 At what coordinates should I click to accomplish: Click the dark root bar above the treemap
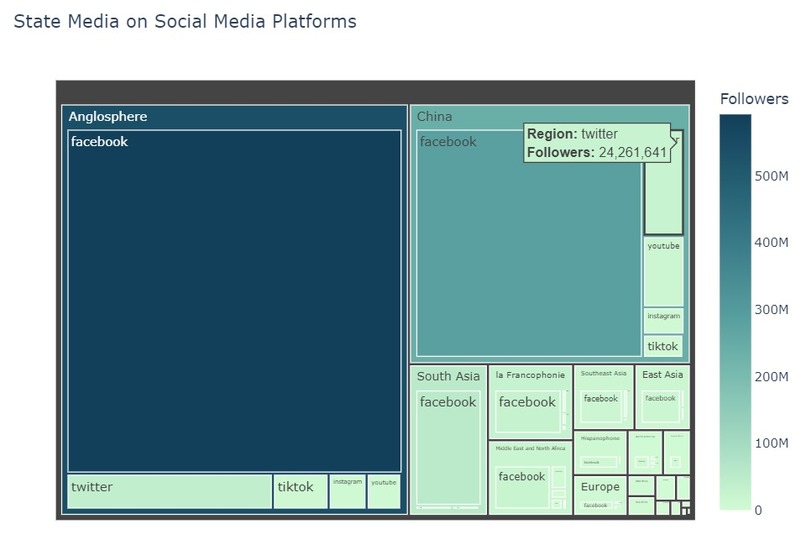coord(375,93)
